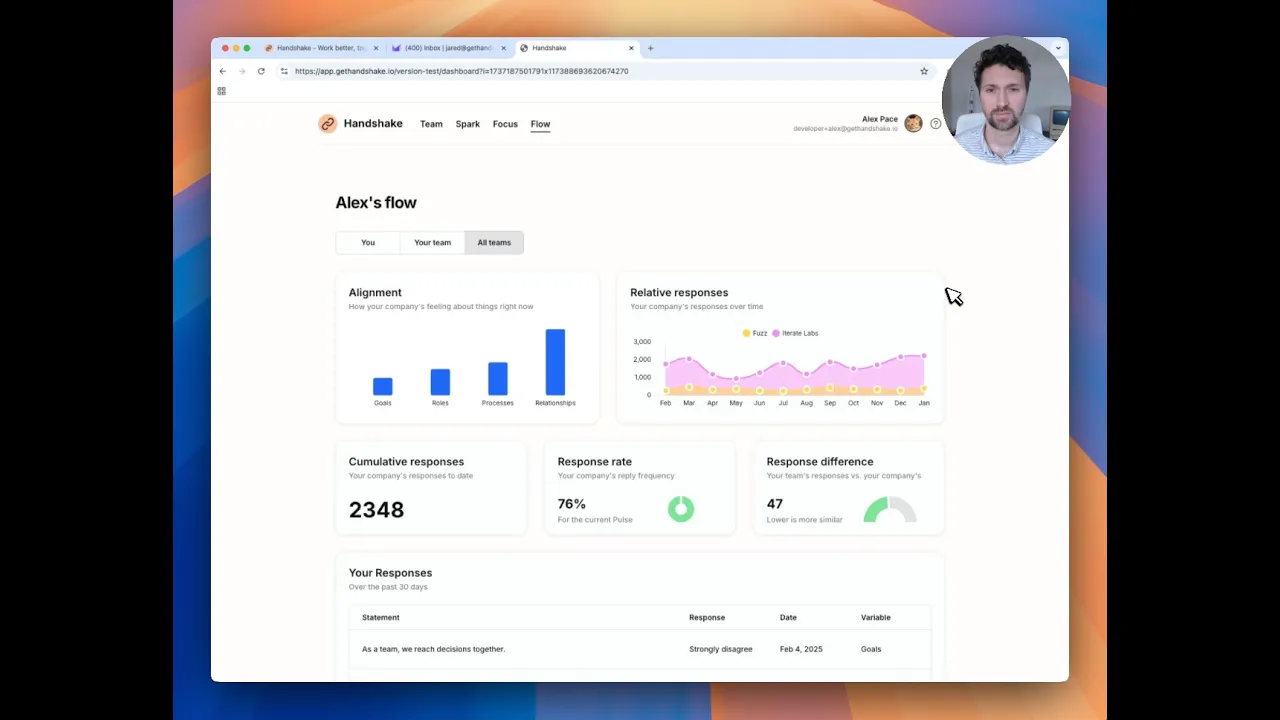Click the Goals bar in Alignment chart
Screen dimensions: 1280x720
[383, 386]
